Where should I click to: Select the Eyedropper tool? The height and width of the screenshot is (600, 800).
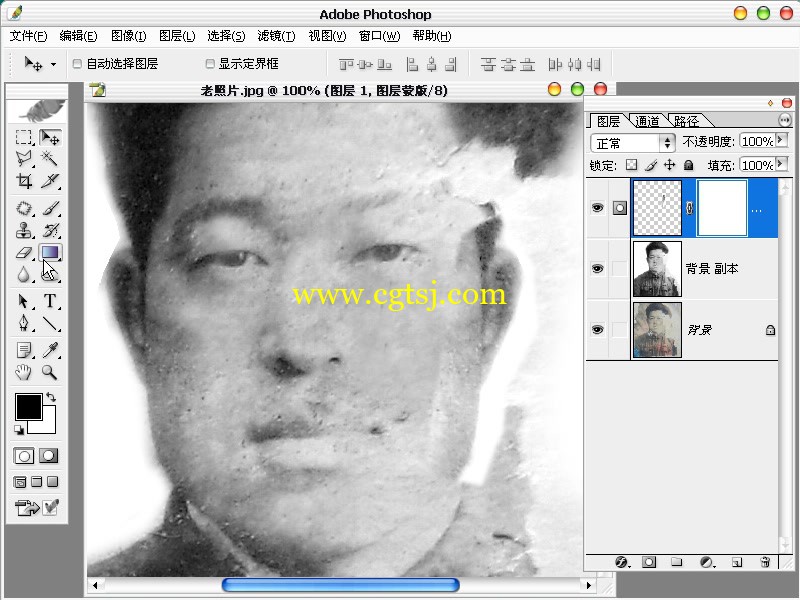pos(50,350)
